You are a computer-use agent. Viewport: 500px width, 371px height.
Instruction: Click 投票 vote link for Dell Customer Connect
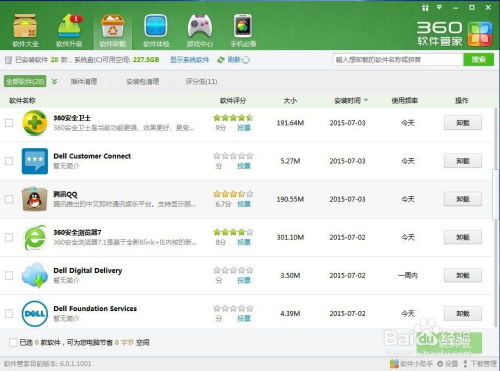click(x=244, y=166)
